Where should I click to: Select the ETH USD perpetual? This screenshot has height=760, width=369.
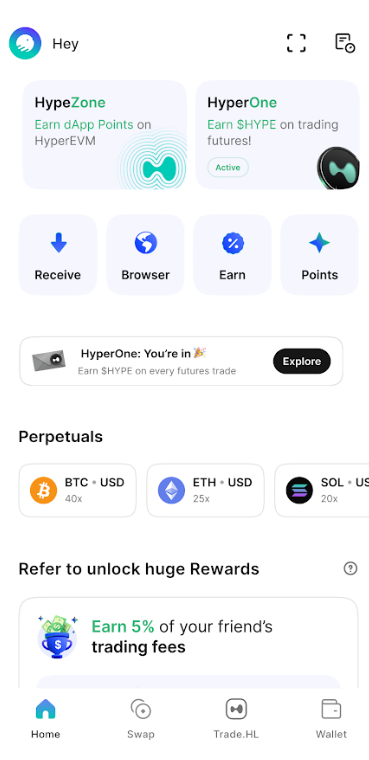click(x=206, y=490)
